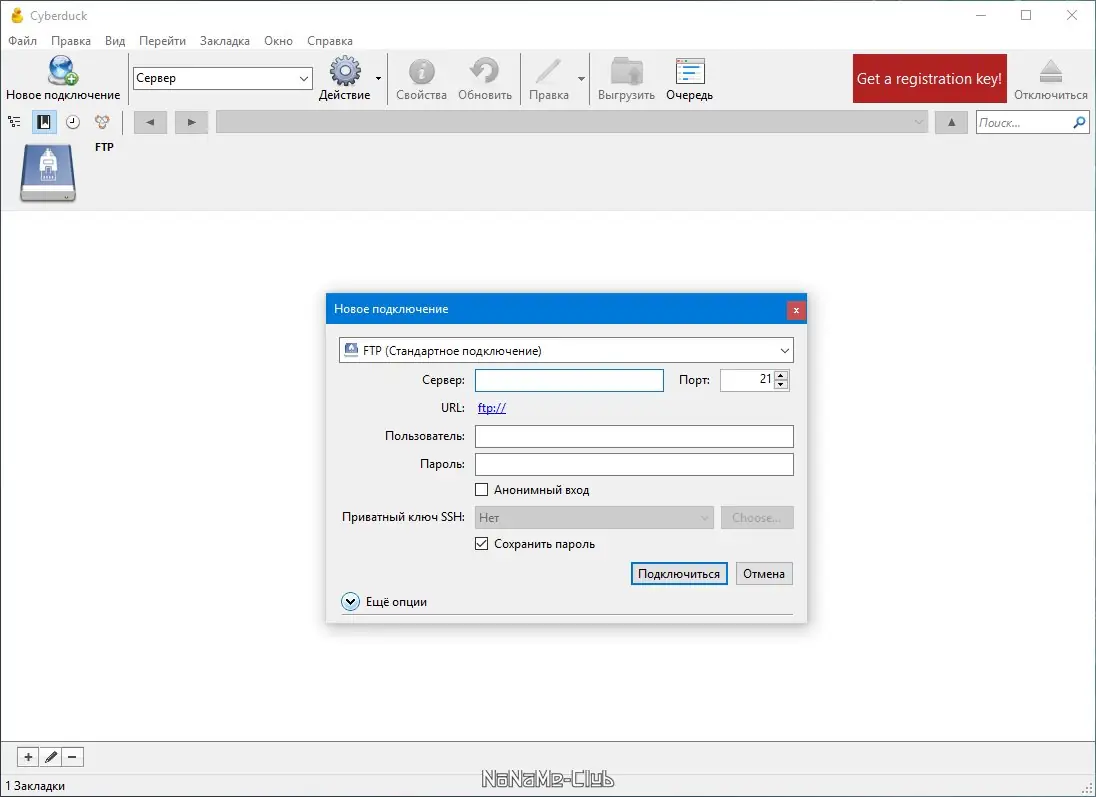Open the FTP protocol dropdown in dialog
Image resolution: width=1096 pixels, height=797 pixels.
coord(566,350)
